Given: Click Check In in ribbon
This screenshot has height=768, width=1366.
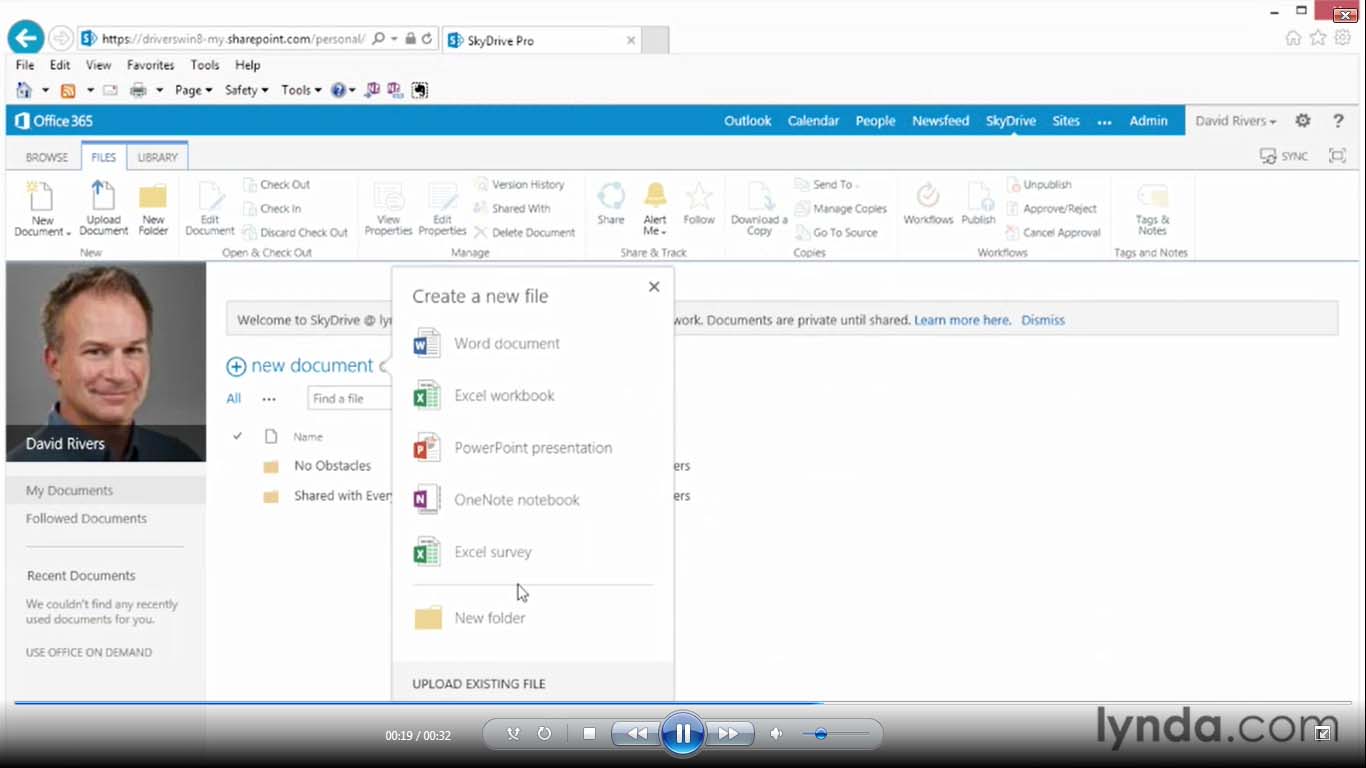Looking at the screenshot, I should 272,208.
